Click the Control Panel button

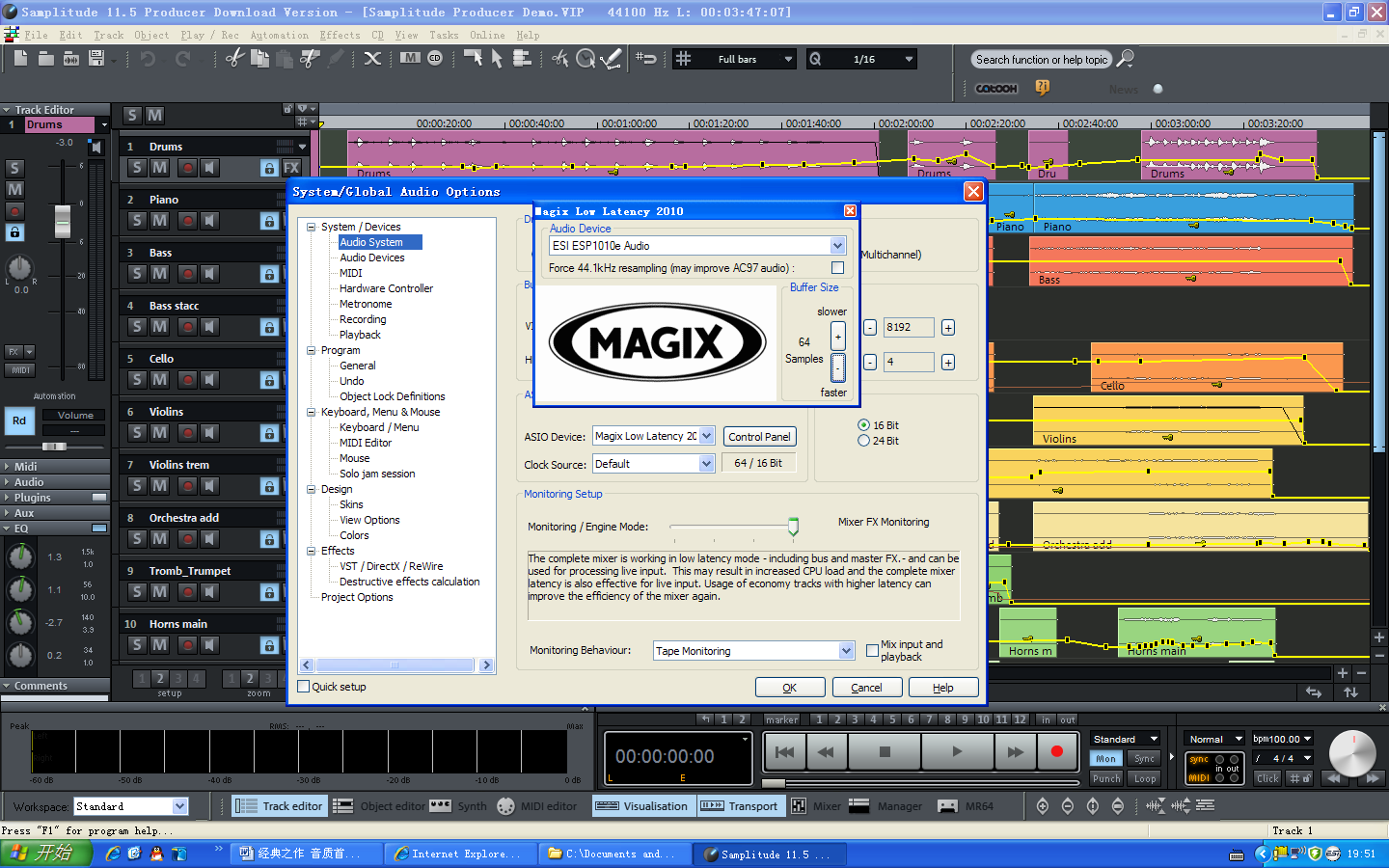pos(759,437)
